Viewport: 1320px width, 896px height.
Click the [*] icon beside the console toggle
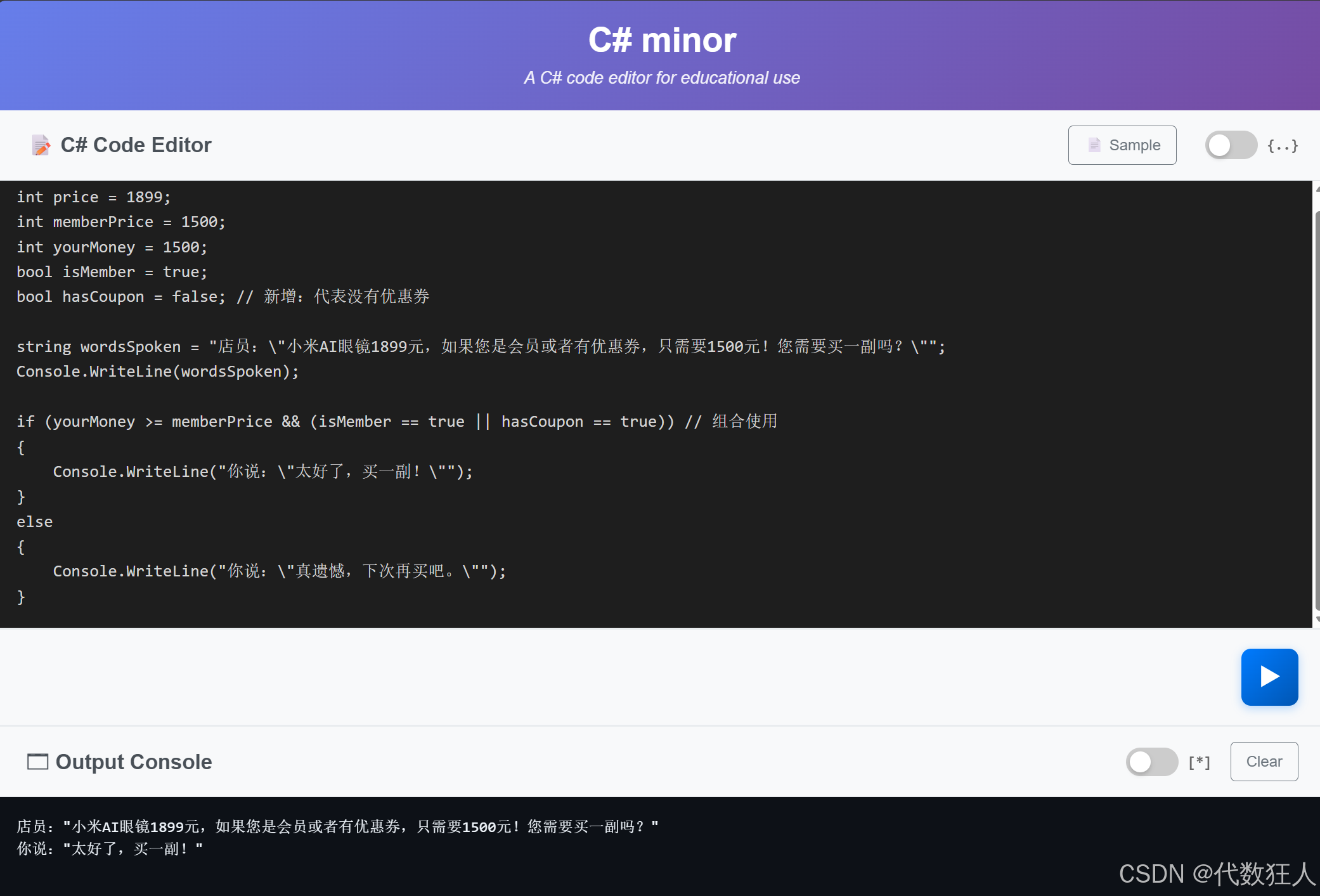(x=1199, y=762)
